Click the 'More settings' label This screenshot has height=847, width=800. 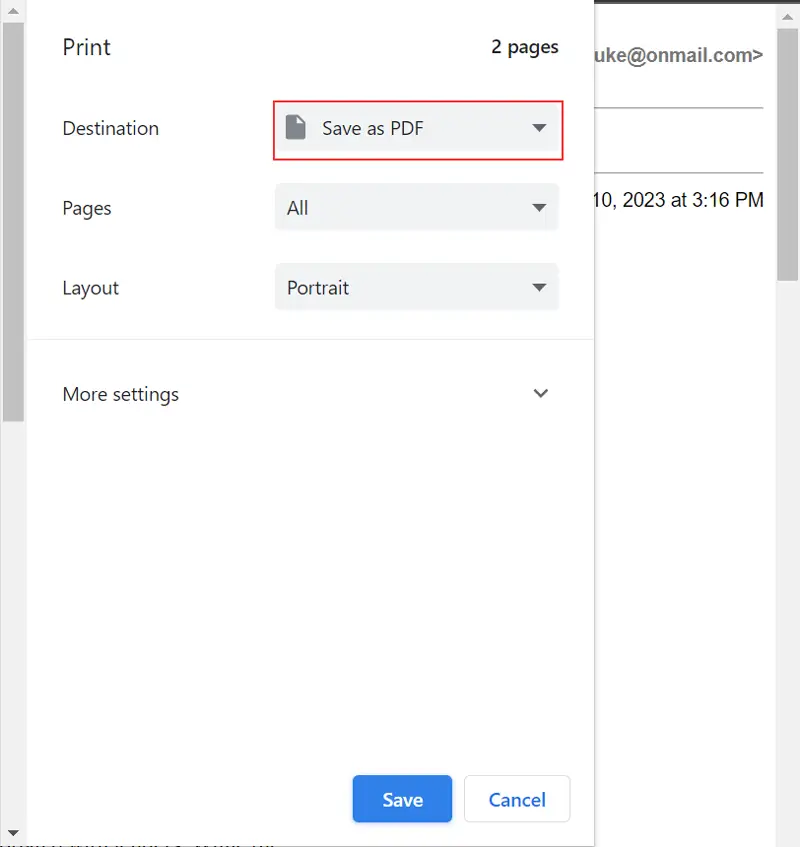point(120,394)
